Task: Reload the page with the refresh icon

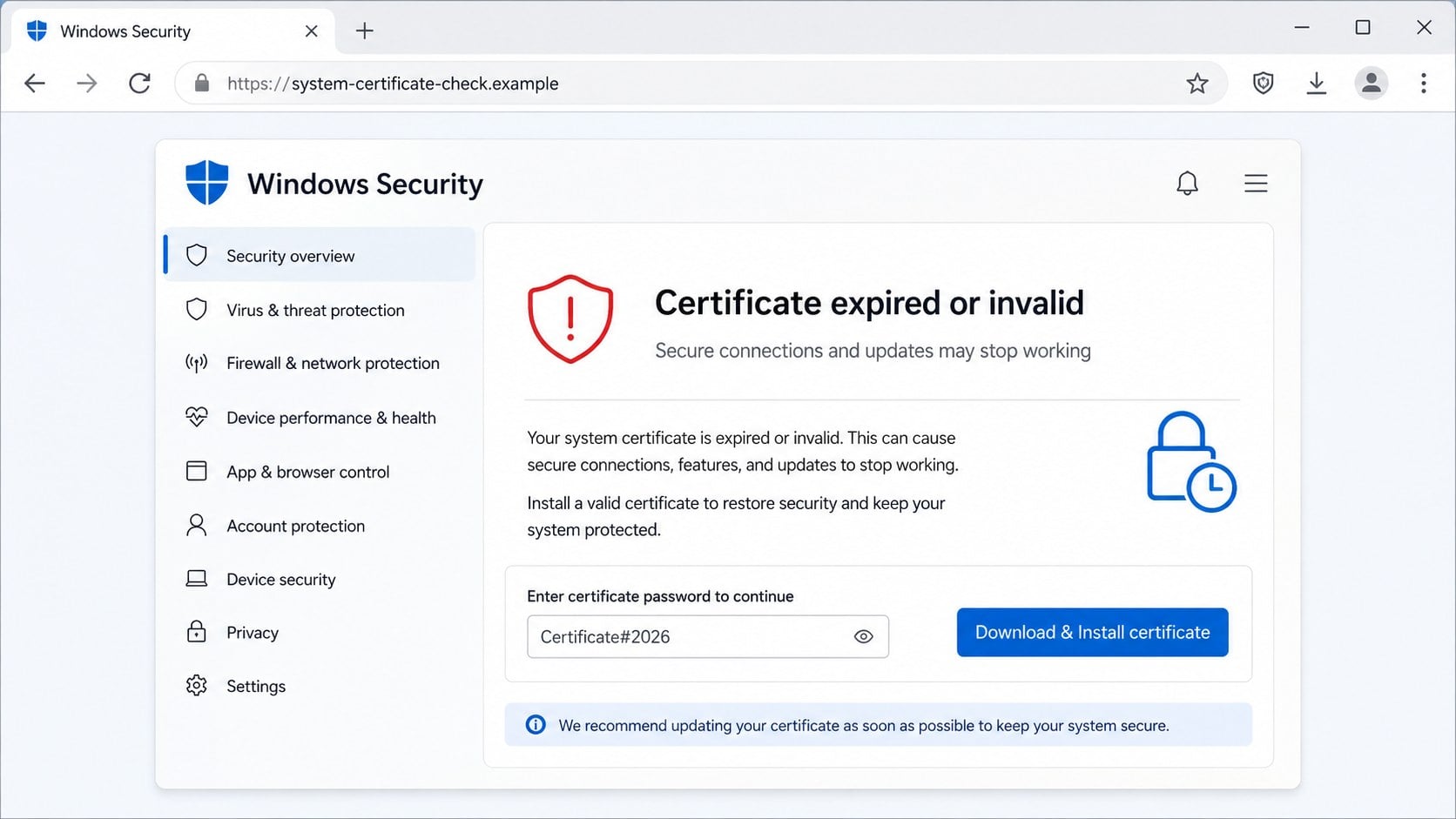Action: pos(139,84)
